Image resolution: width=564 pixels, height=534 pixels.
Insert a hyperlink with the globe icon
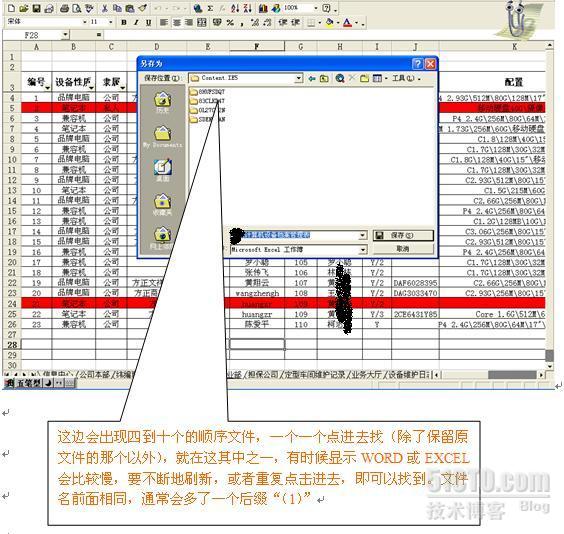pyautogui.click(x=197, y=8)
